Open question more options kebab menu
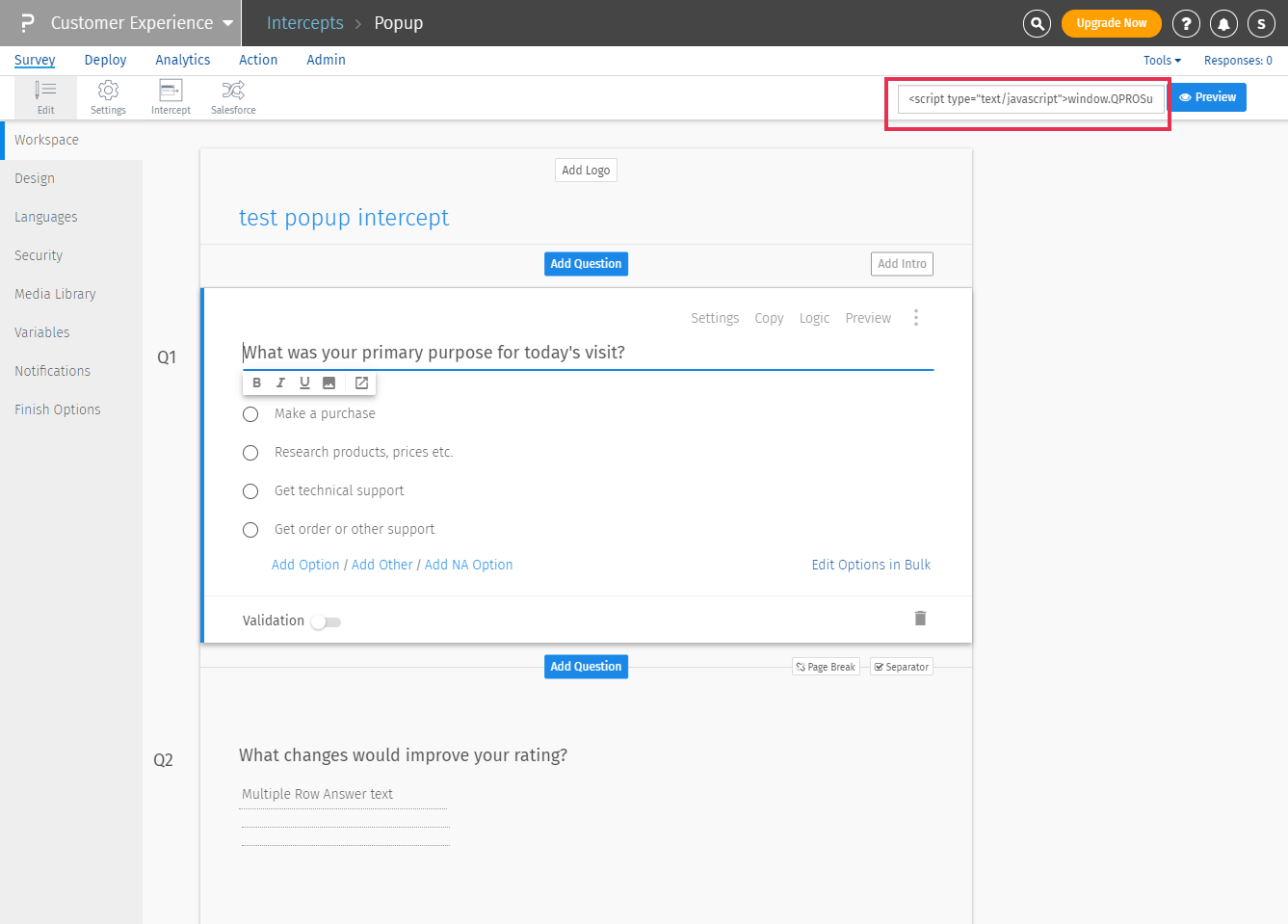The height and width of the screenshot is (924, 1288). click(916, 318)
